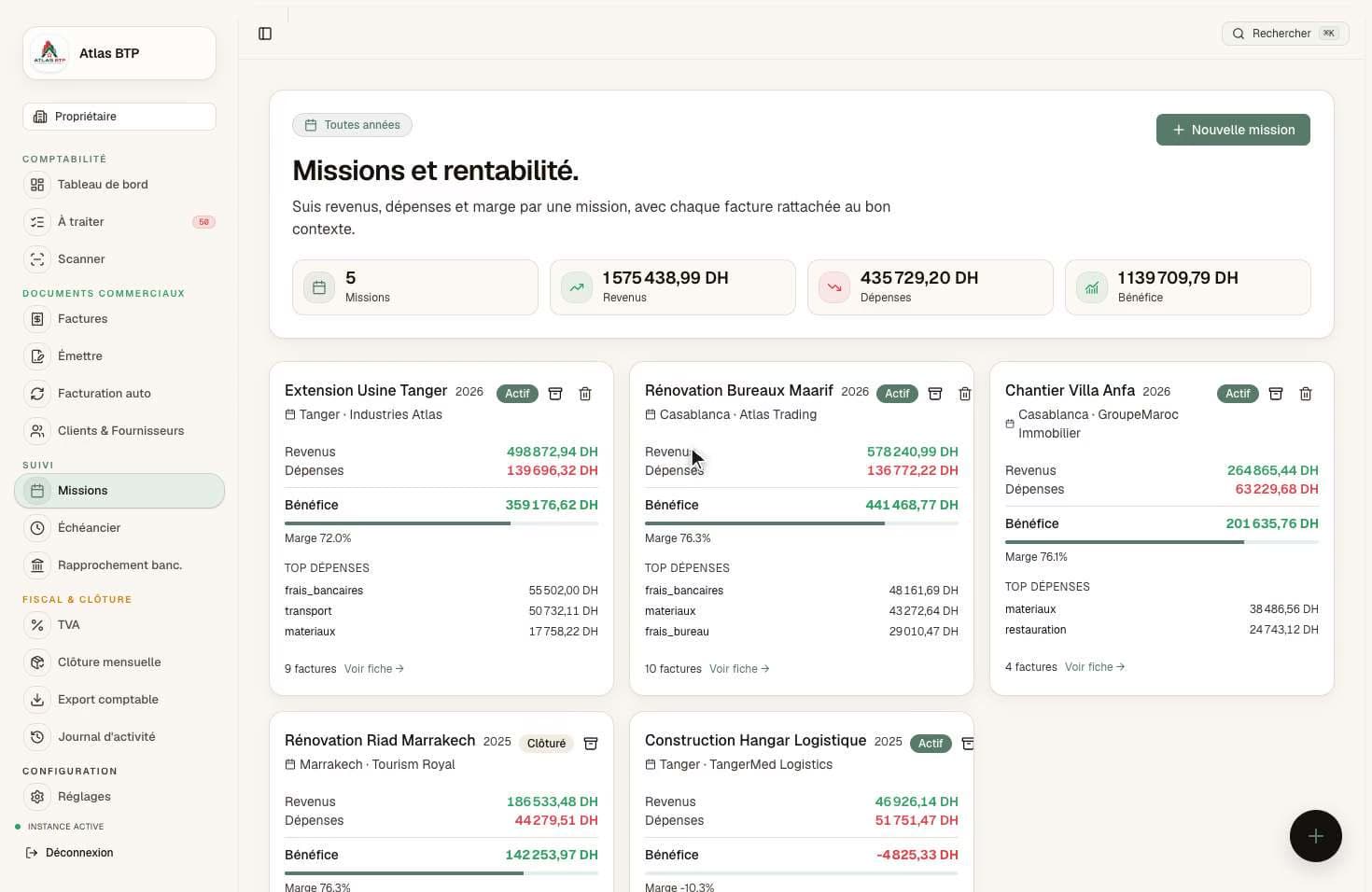Click the Rénovation Riad Marrakech title
The width and height of the screenshot is (1372, 892).
coord(380,741)
